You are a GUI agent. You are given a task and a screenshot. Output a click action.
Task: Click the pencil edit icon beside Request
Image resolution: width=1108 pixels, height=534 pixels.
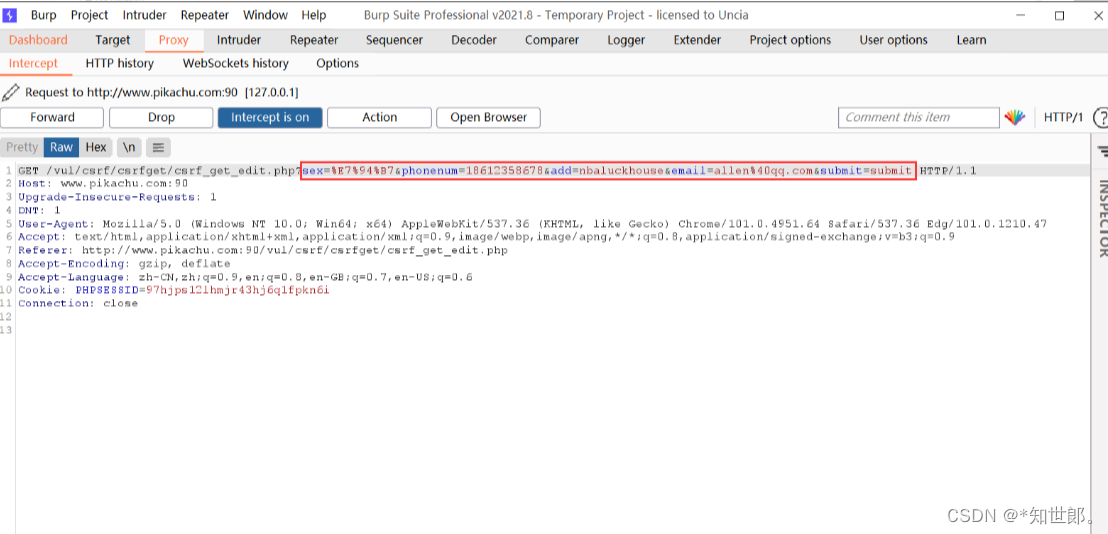(11, 92)
